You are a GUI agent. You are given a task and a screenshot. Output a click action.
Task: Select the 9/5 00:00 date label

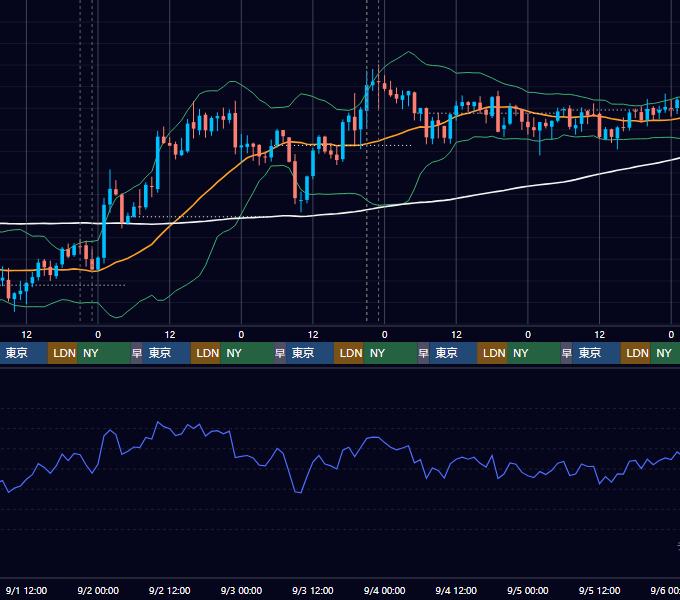528,590
